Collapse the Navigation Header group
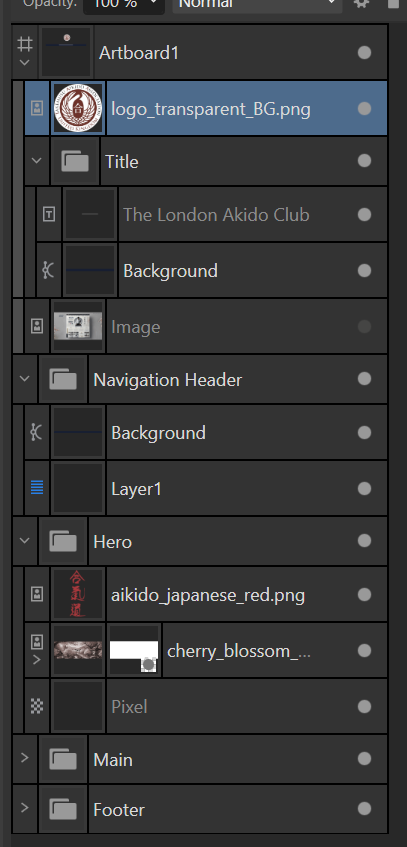This screenshot has height=847, width=407. [24, 378]
